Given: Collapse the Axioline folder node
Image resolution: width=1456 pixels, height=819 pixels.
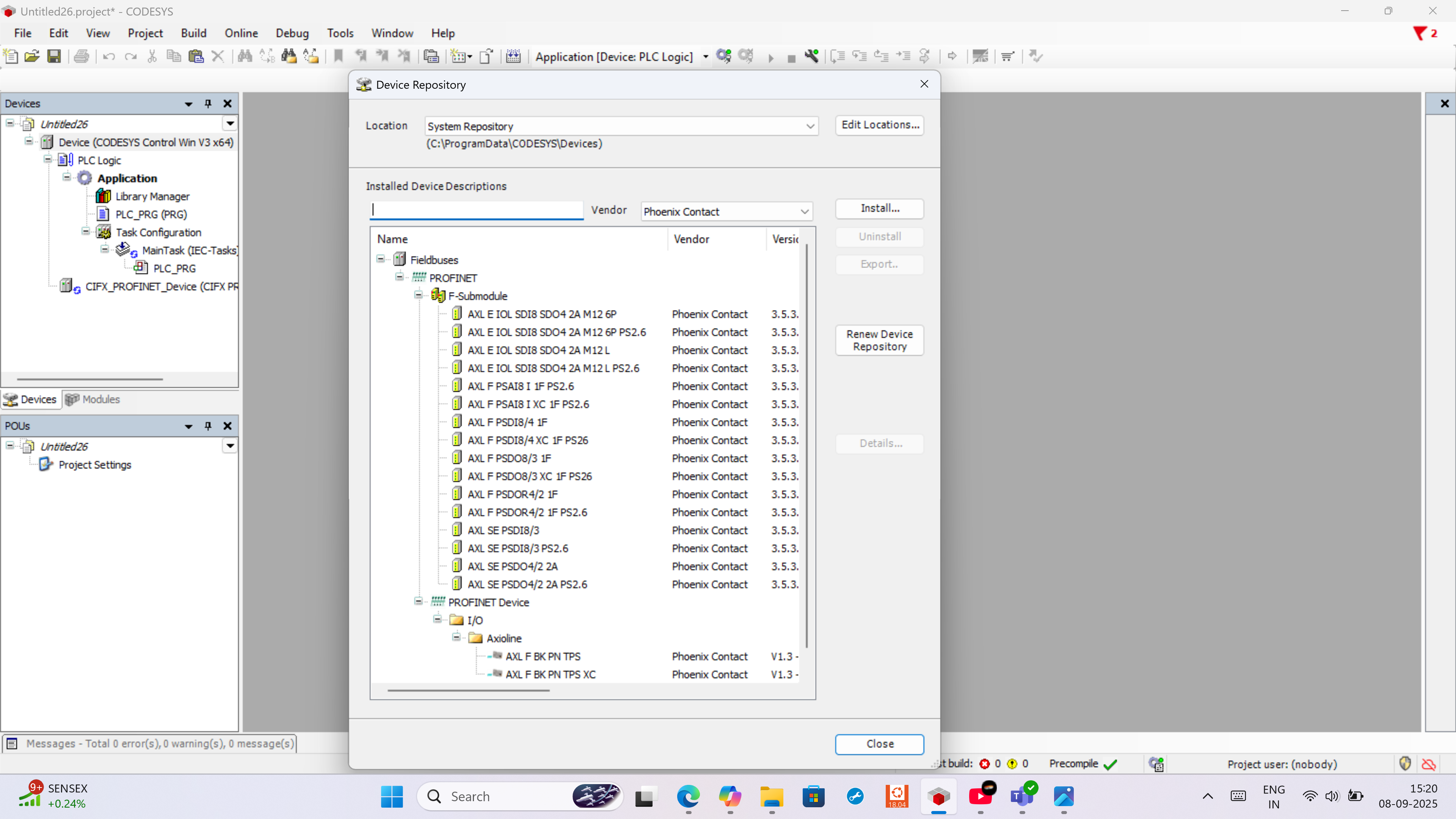Looking at the screenshot, I should click(x=456, y=637).
